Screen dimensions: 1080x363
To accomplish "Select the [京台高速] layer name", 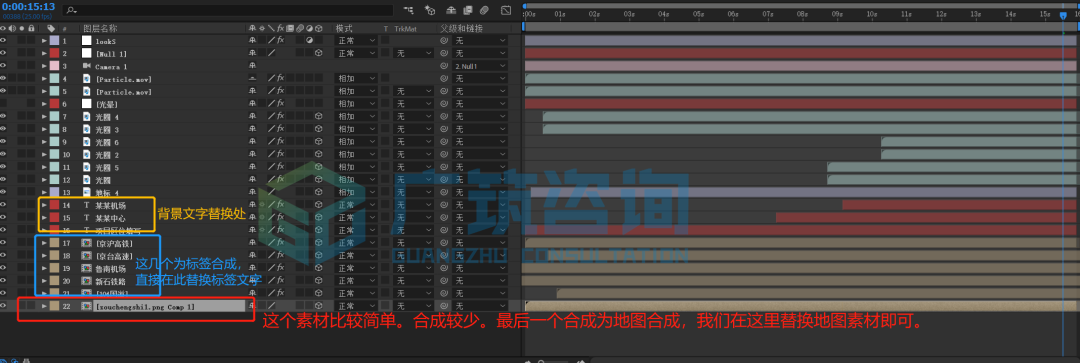I will 114,256.
